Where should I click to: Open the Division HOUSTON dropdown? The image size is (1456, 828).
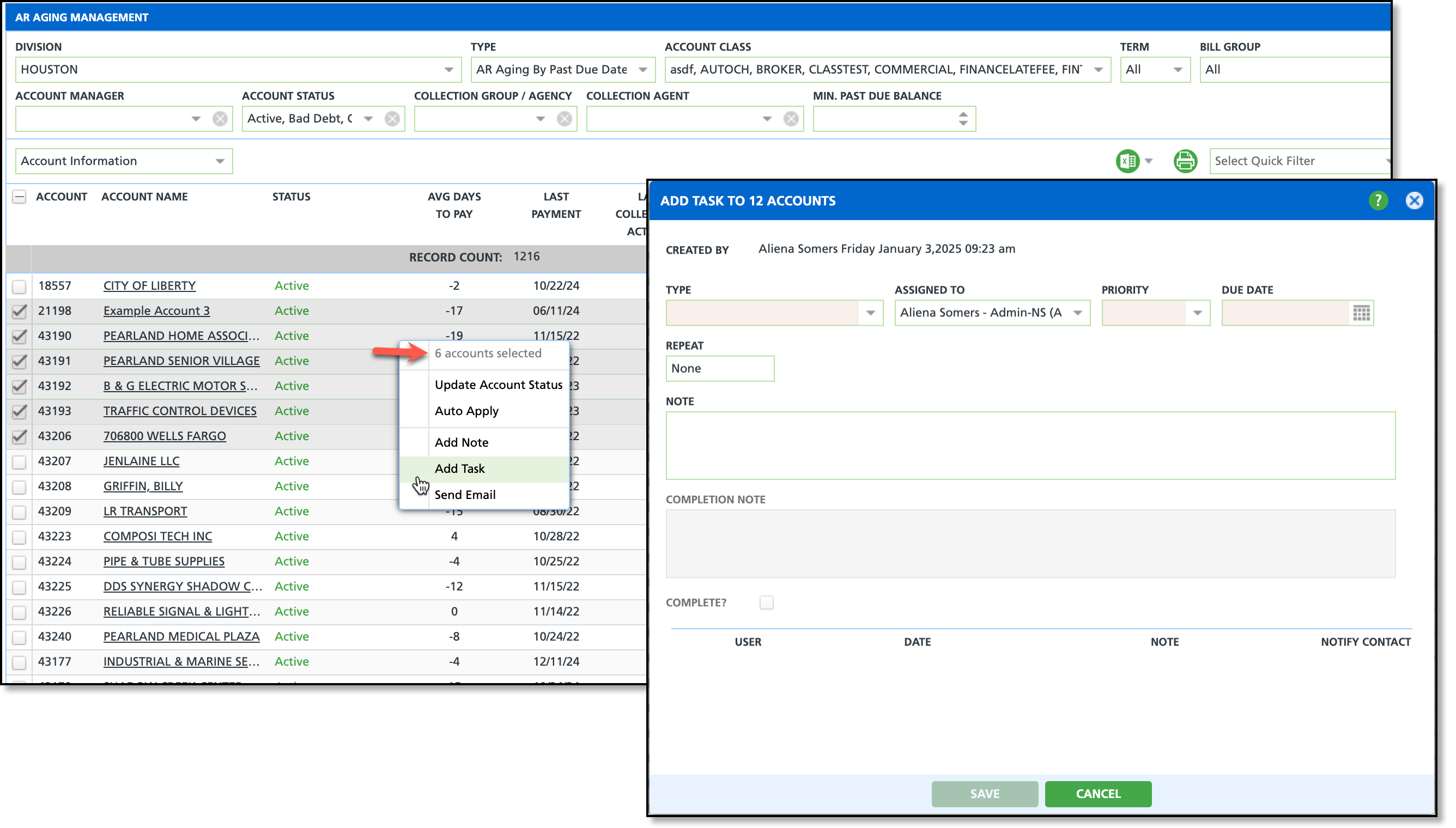point(449,69)
